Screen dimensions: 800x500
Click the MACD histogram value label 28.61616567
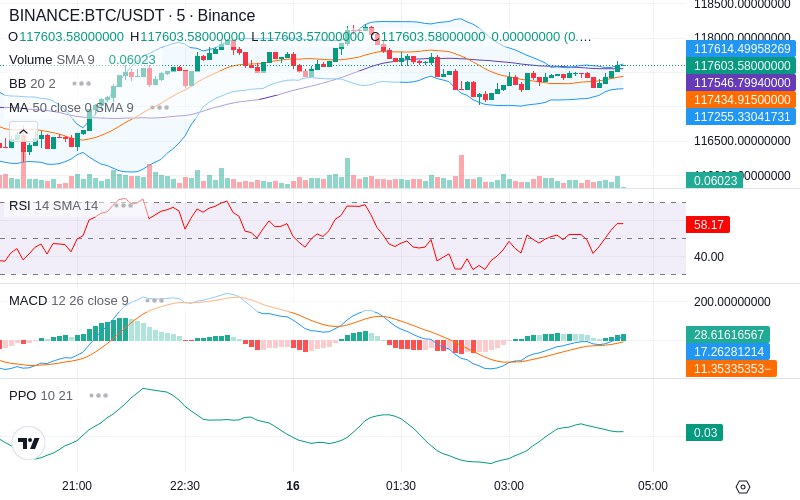click(728, 335)
